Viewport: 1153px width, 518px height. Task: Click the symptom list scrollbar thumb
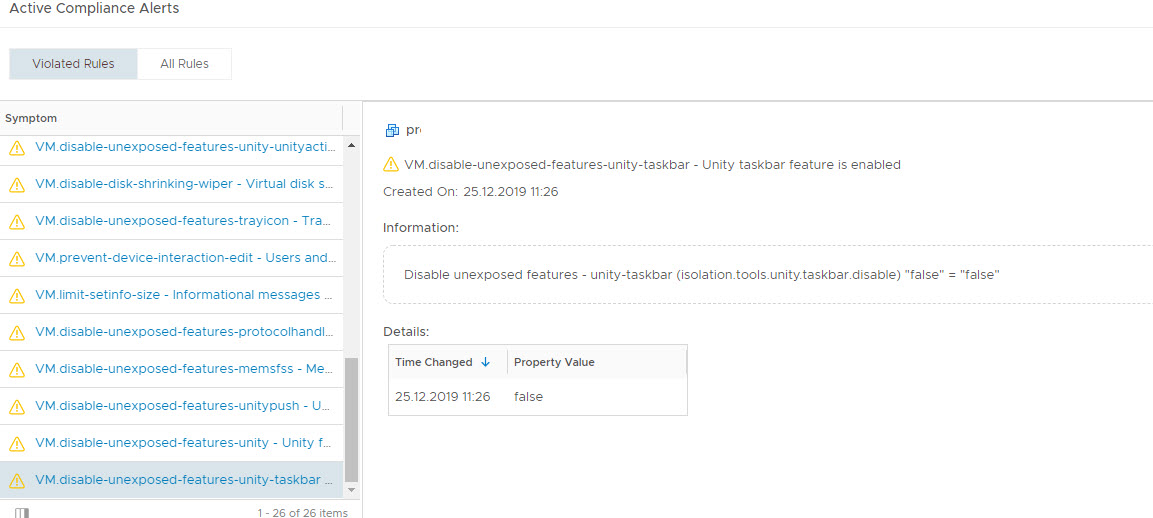tap(350, 420)
